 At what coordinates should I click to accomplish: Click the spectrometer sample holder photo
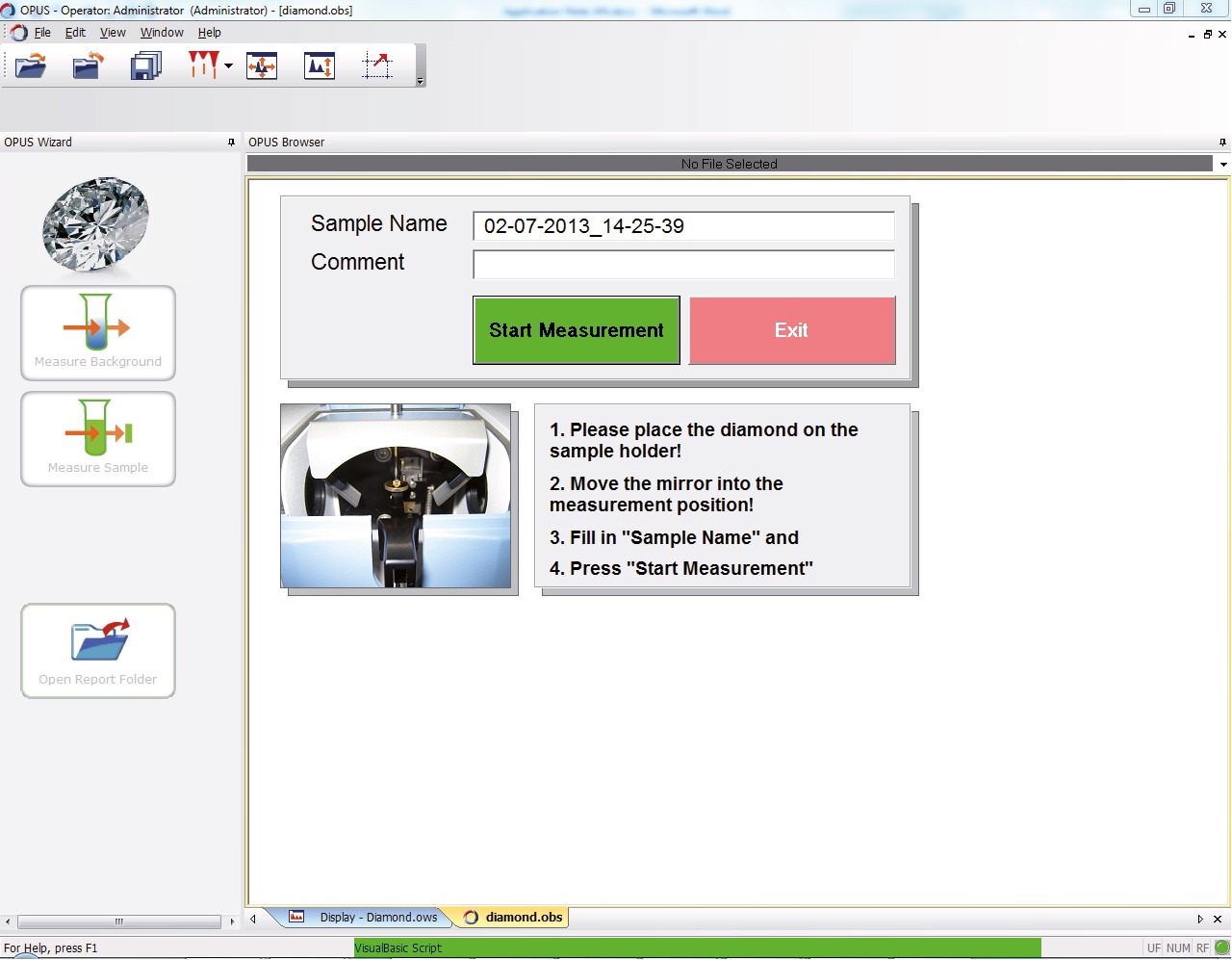[x=396, y=496]
